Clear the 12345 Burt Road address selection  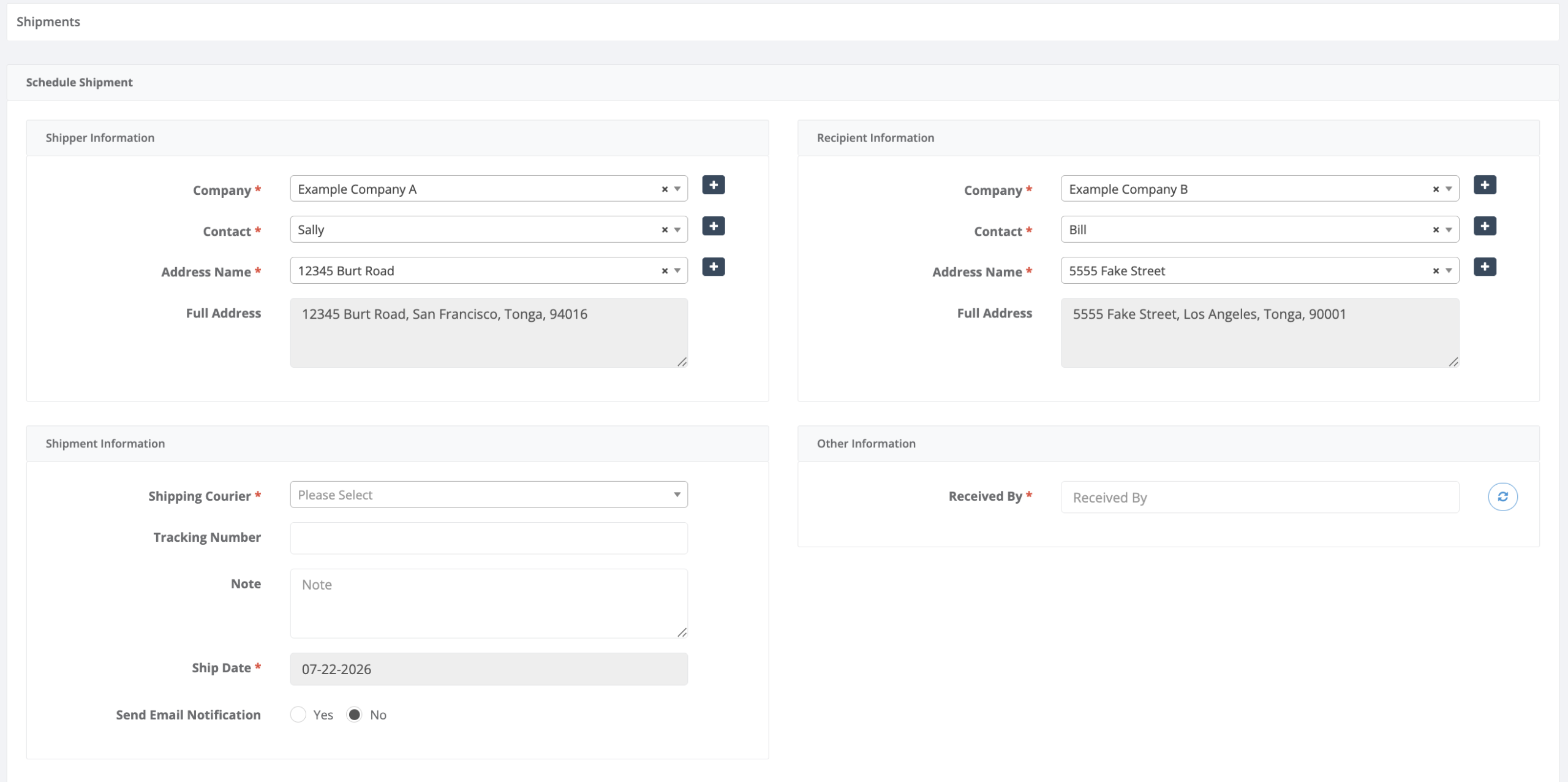(x=665, y=271)
